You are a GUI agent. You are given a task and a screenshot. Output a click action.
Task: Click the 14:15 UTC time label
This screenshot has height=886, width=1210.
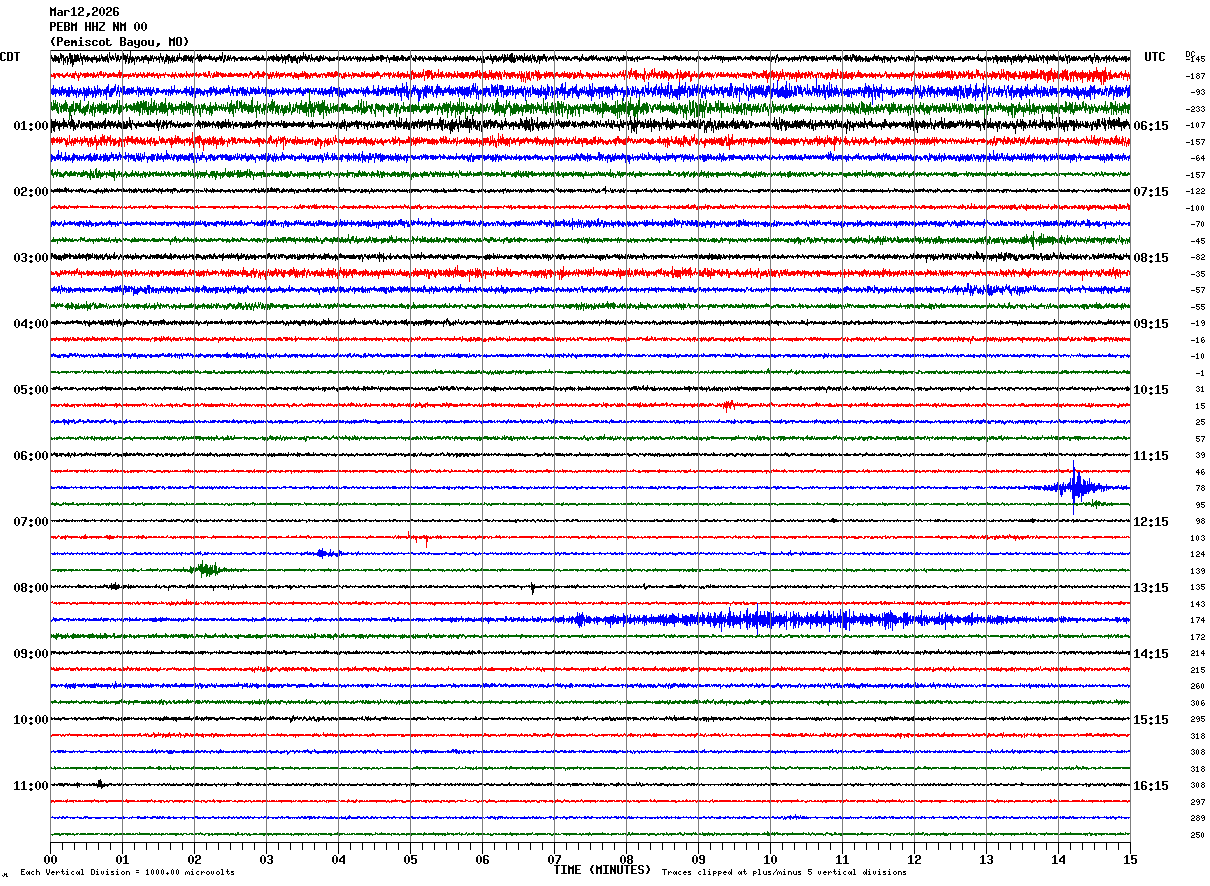pyautogui.click(x=1150, y=654)
